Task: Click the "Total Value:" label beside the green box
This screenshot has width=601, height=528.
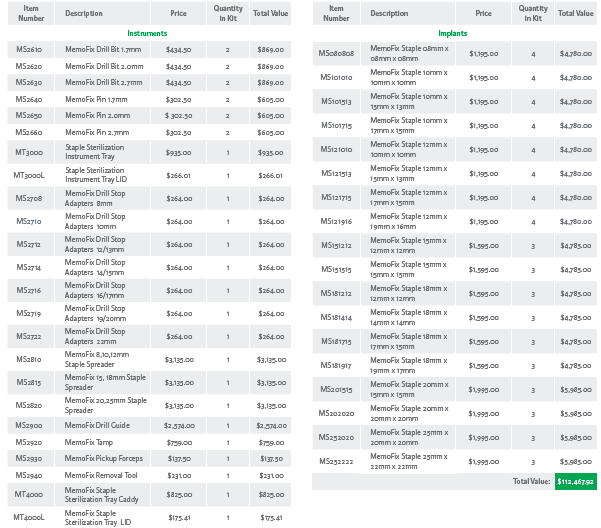Action: coord(531,481)
